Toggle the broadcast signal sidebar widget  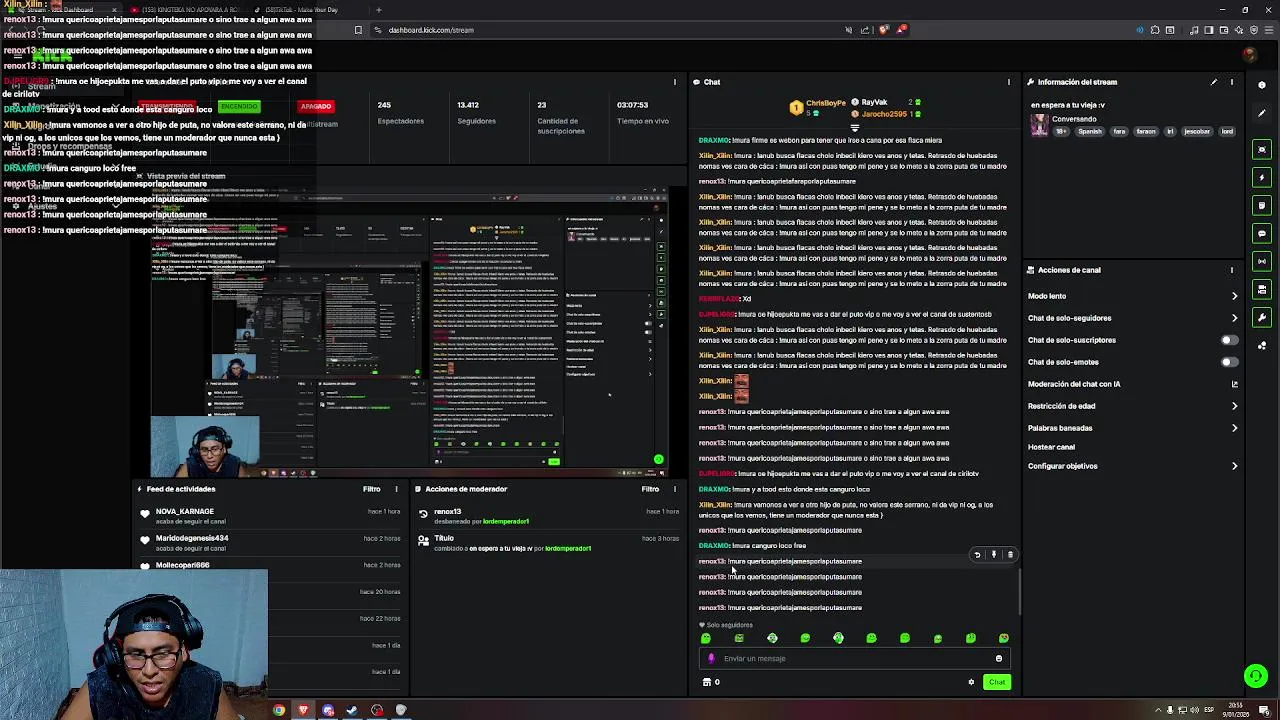[x=1262, y=261]
